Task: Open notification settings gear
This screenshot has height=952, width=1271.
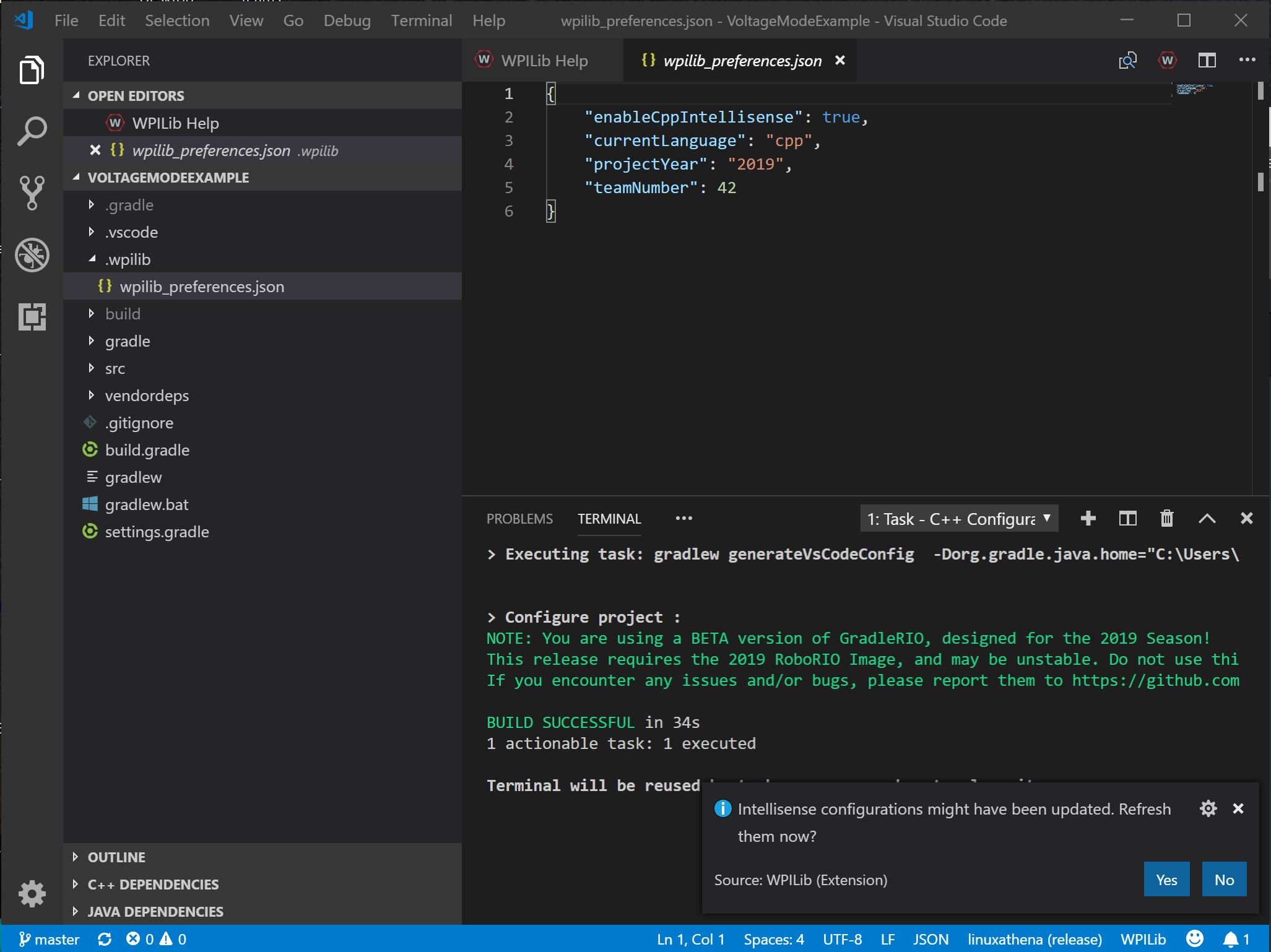Action: [x=1208, y=808]
